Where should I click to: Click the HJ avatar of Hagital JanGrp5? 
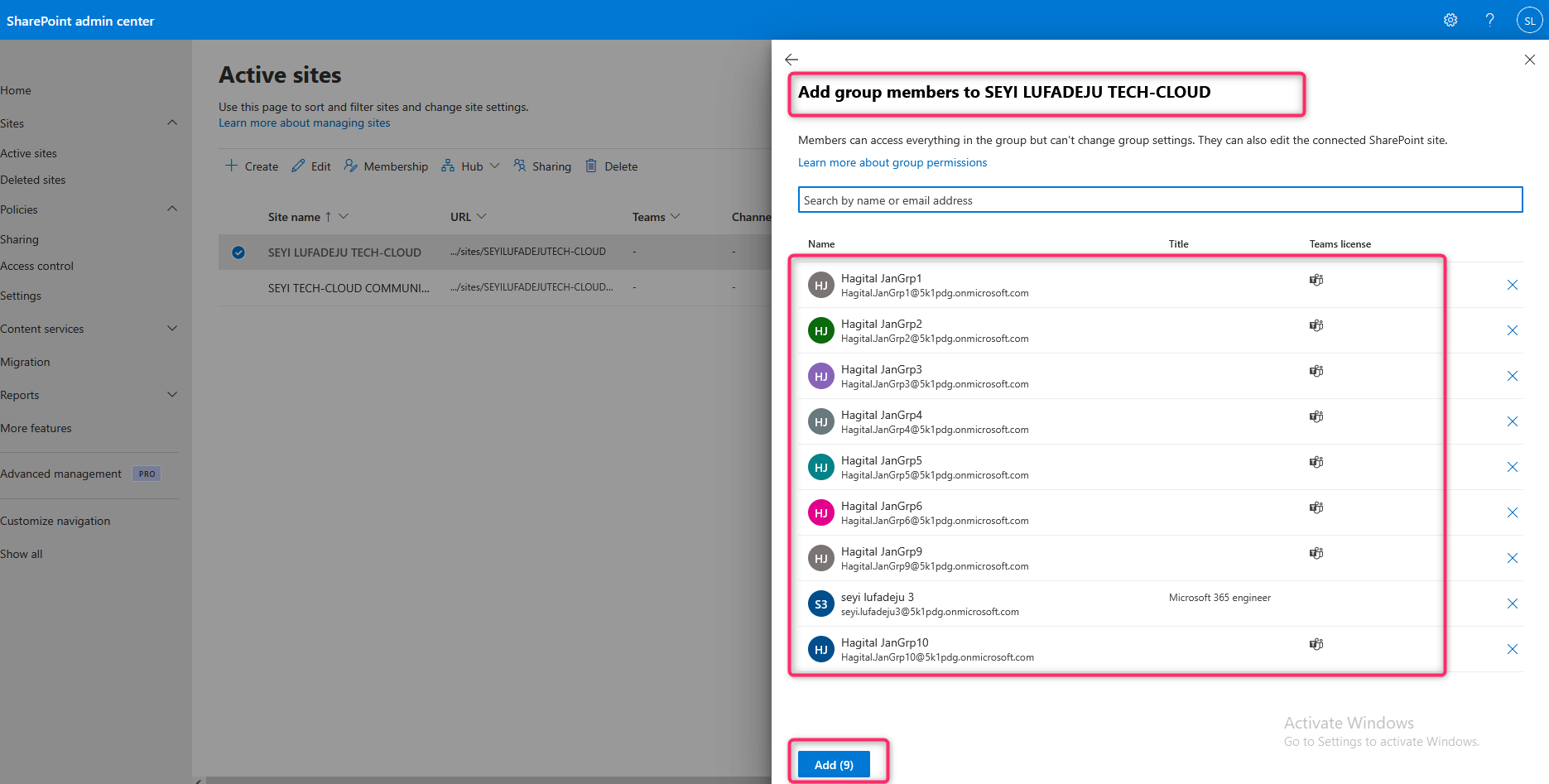(821, 467)
